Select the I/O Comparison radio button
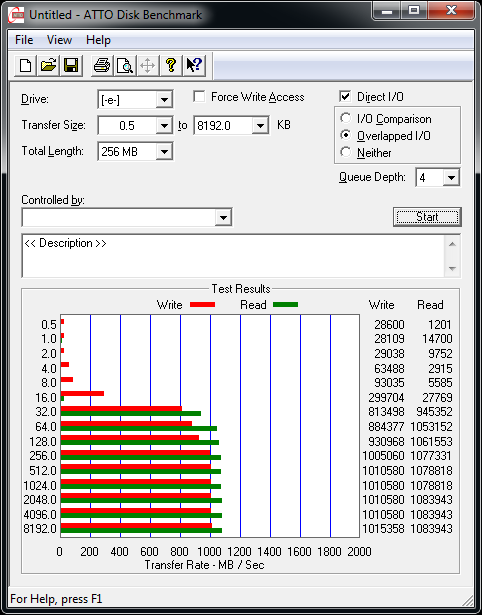The height and width of the screenshot is (615, 482). 346,118
